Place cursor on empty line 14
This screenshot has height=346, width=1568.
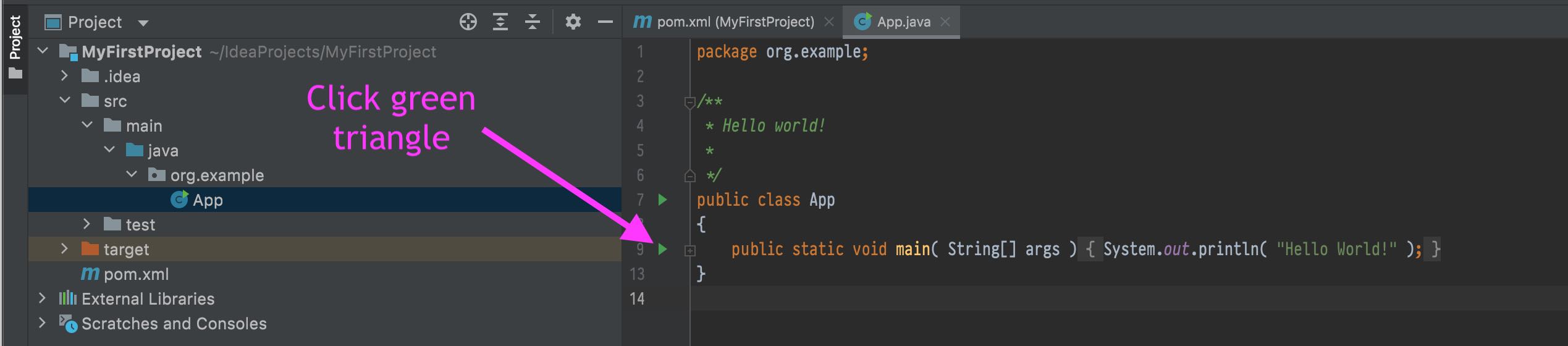pos(1129,298)
